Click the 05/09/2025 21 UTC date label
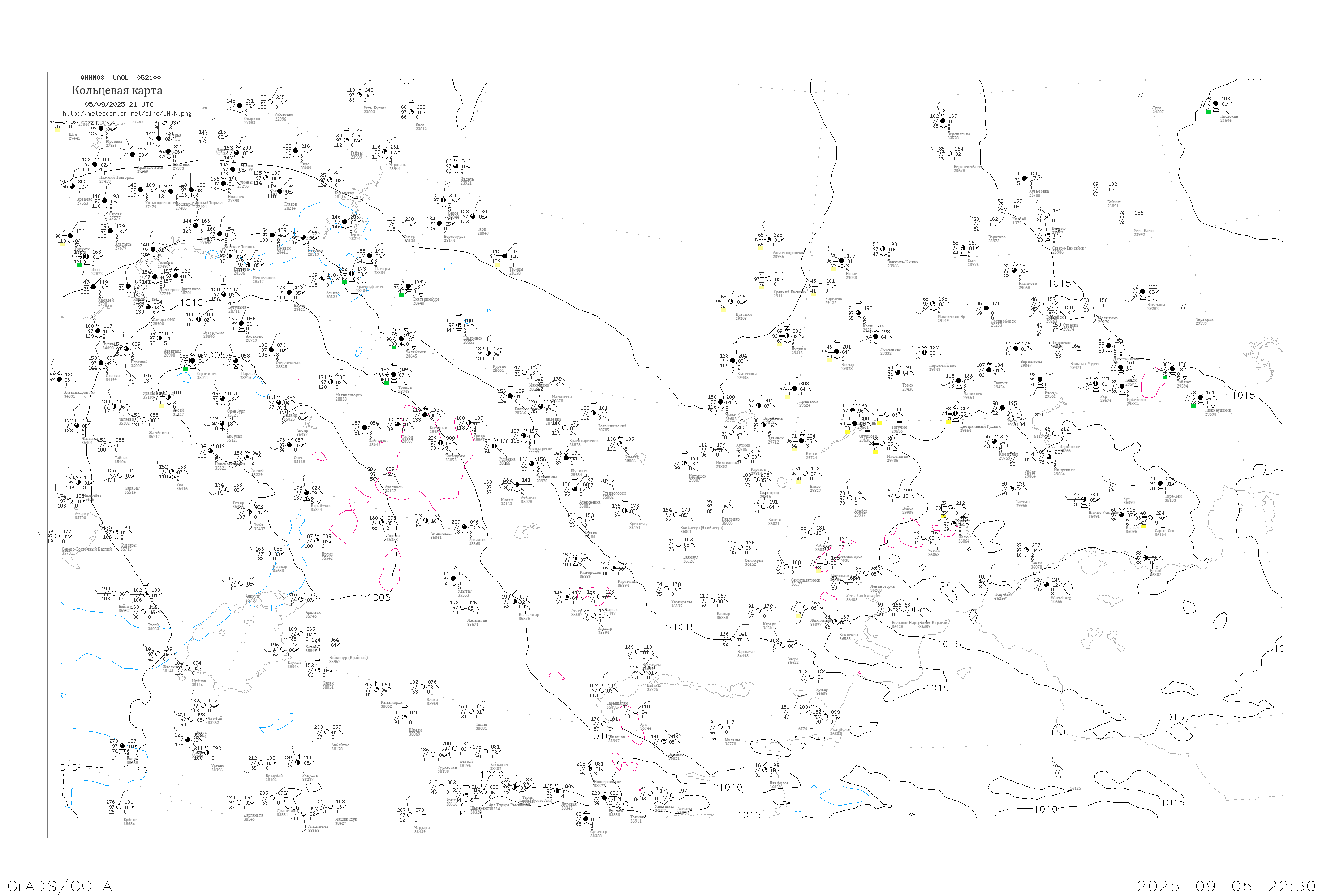This screenshot has height=896, width=1344. click(119, 104)
